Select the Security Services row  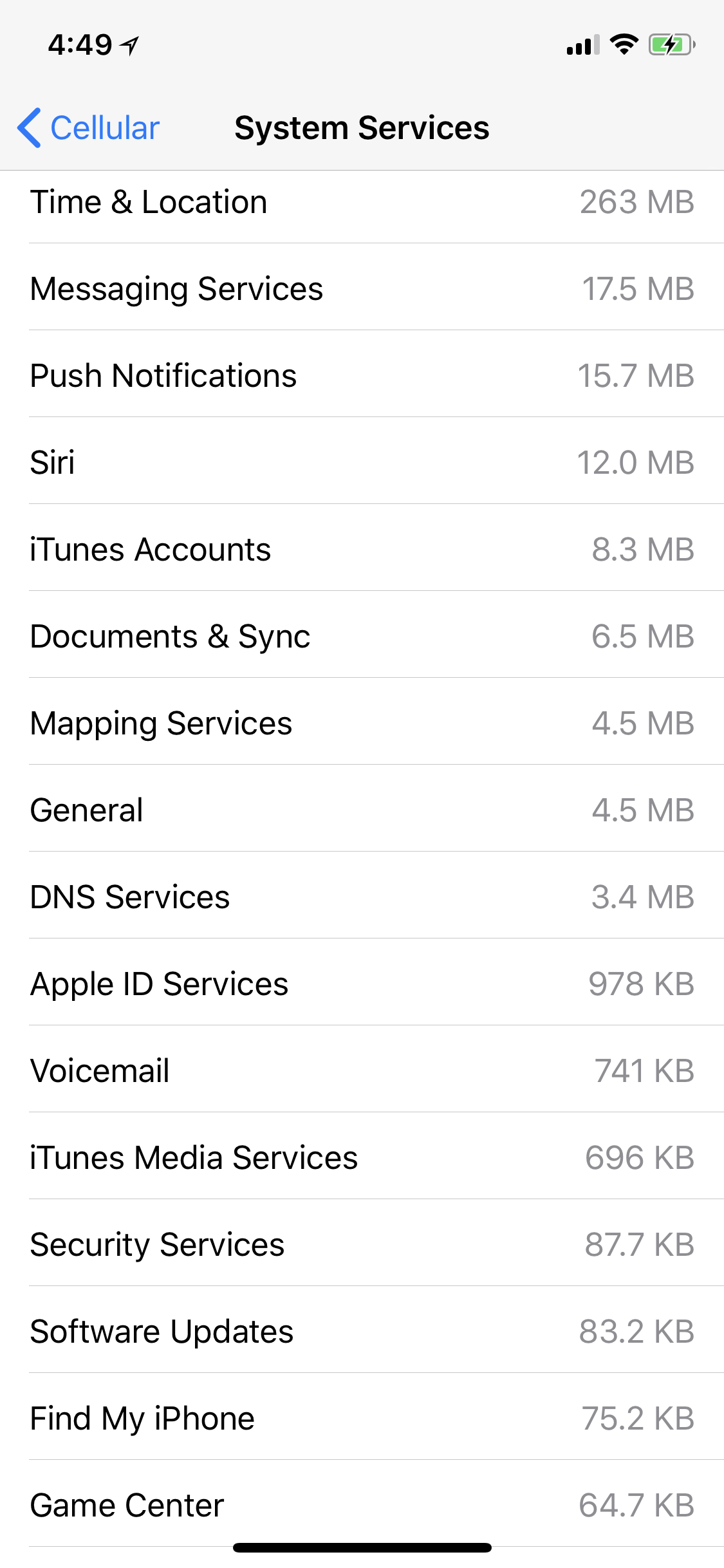click(362, 1245)
